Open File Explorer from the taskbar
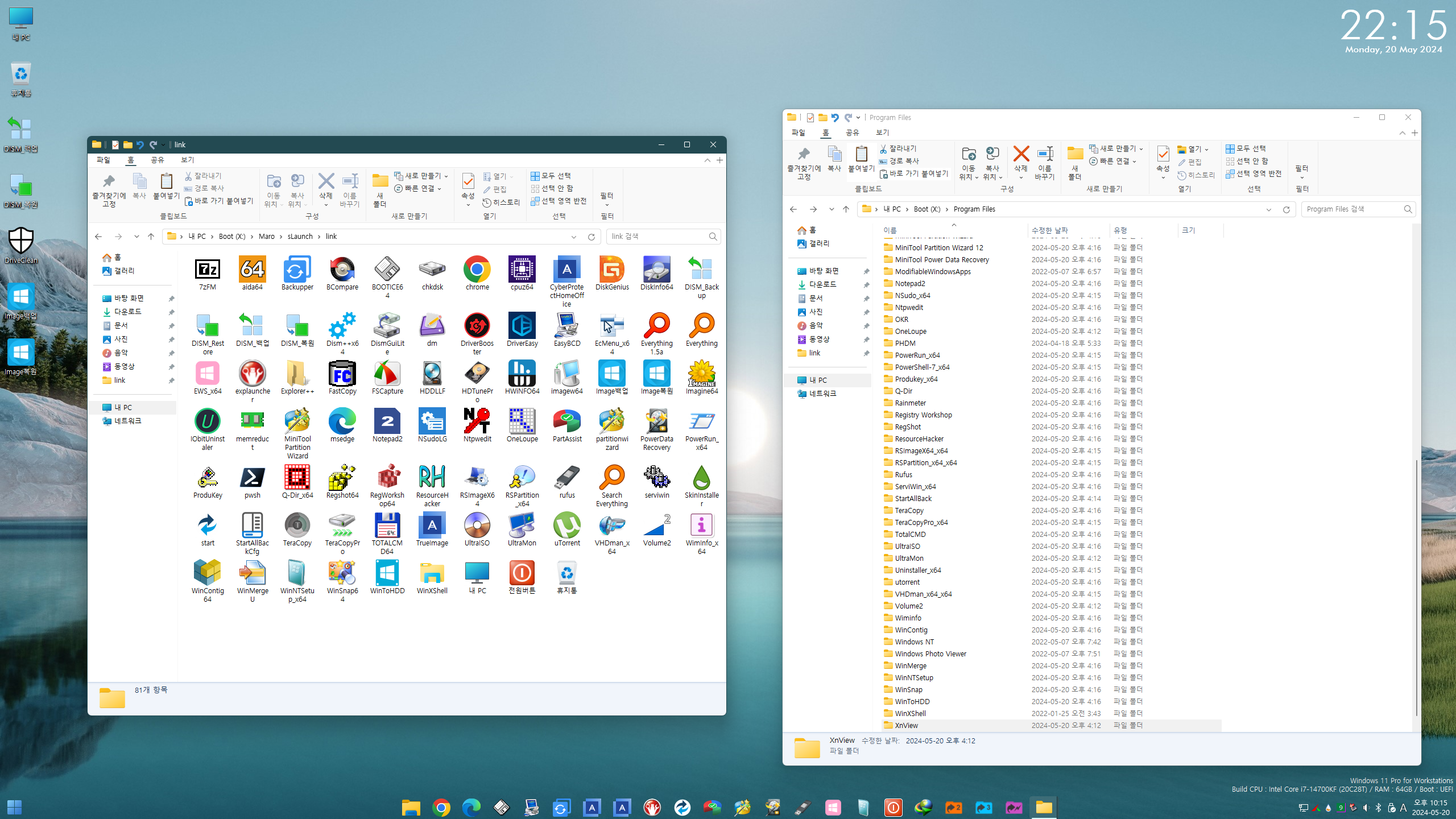 pos(411,807)
